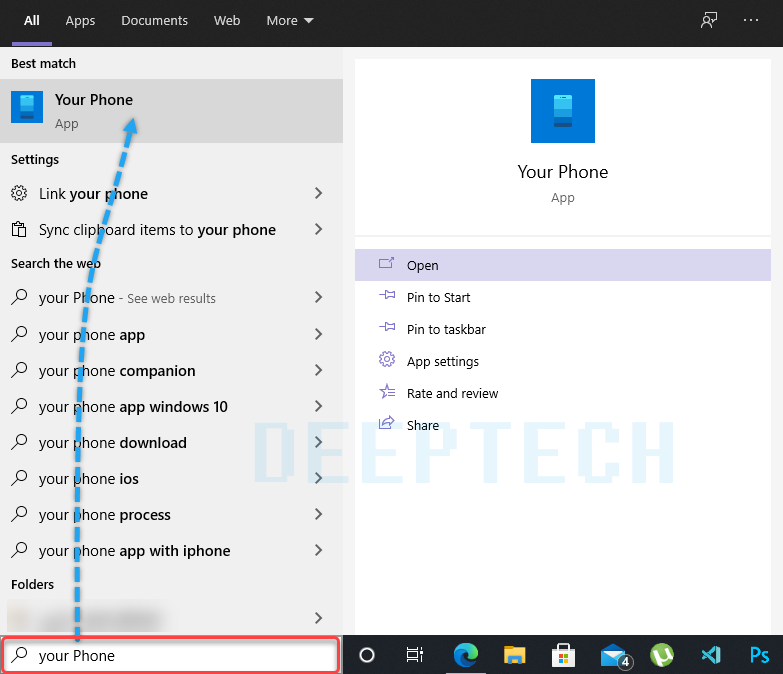Click gear icon beside Link your phone

point(19,193)
